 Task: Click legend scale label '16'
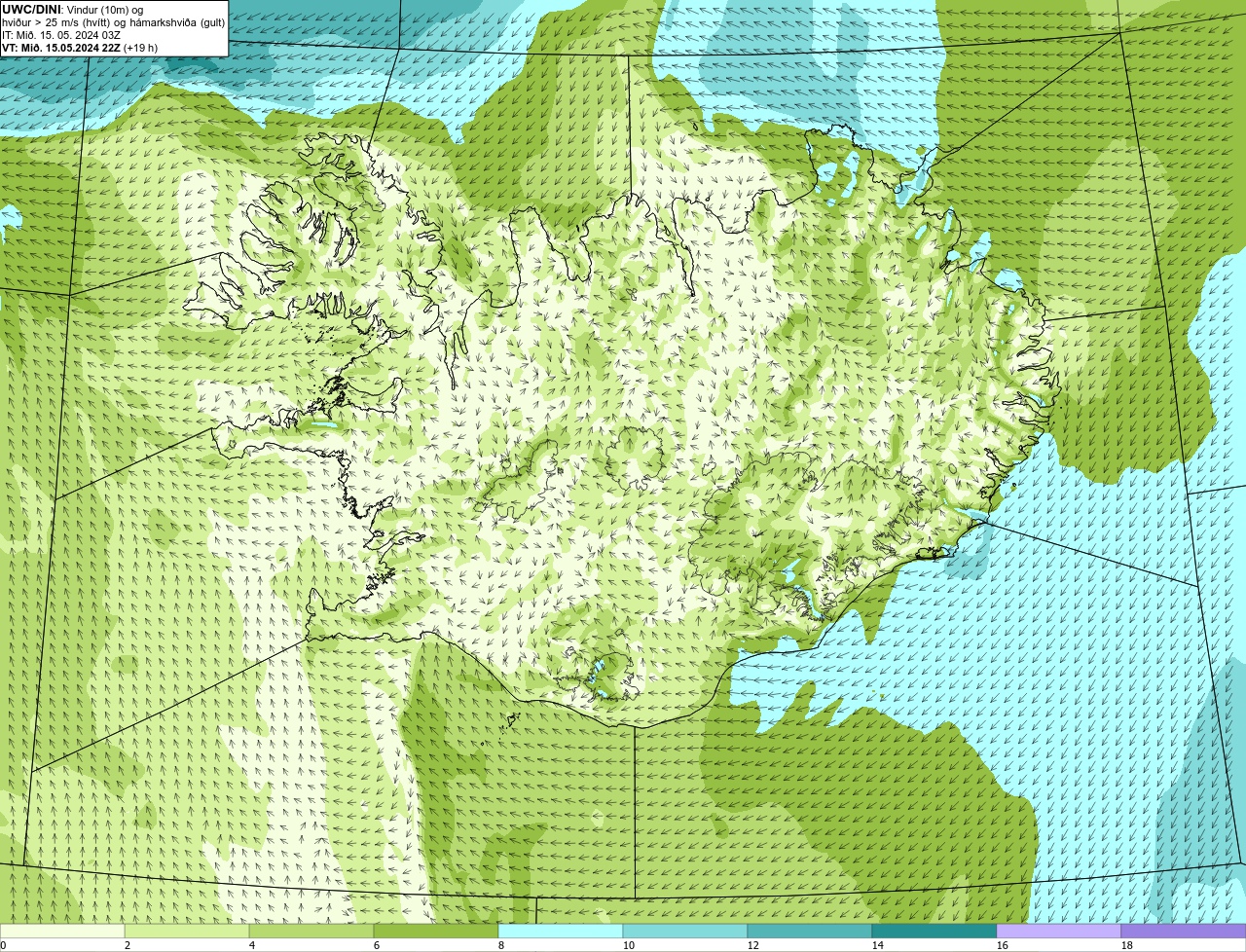(x=1003, y=945)
